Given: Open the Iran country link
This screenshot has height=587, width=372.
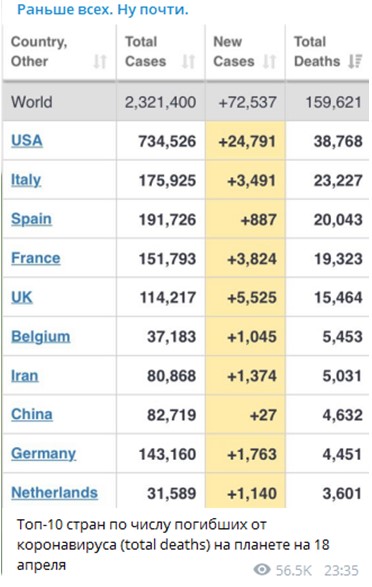Looking at the screenshot, I should (x=24, y=375).
